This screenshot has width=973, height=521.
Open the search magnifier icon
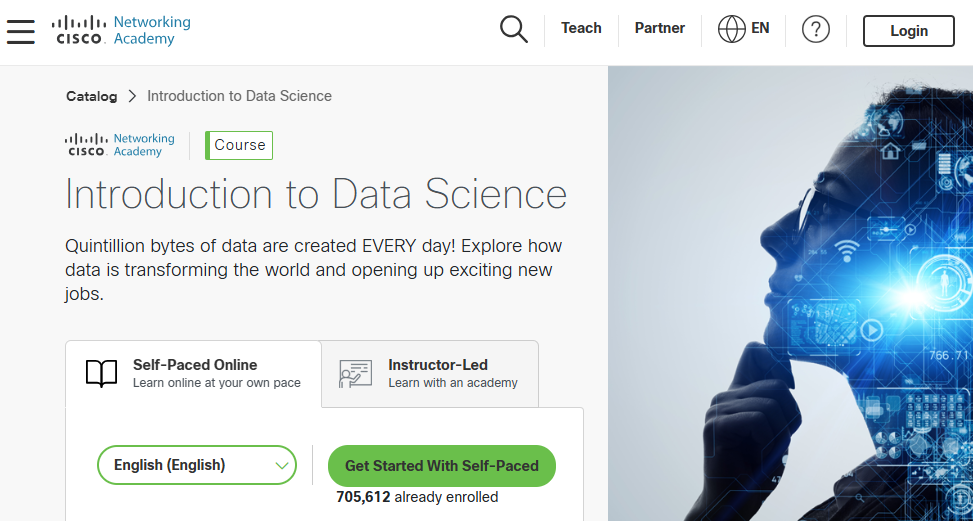coord(513,30)
